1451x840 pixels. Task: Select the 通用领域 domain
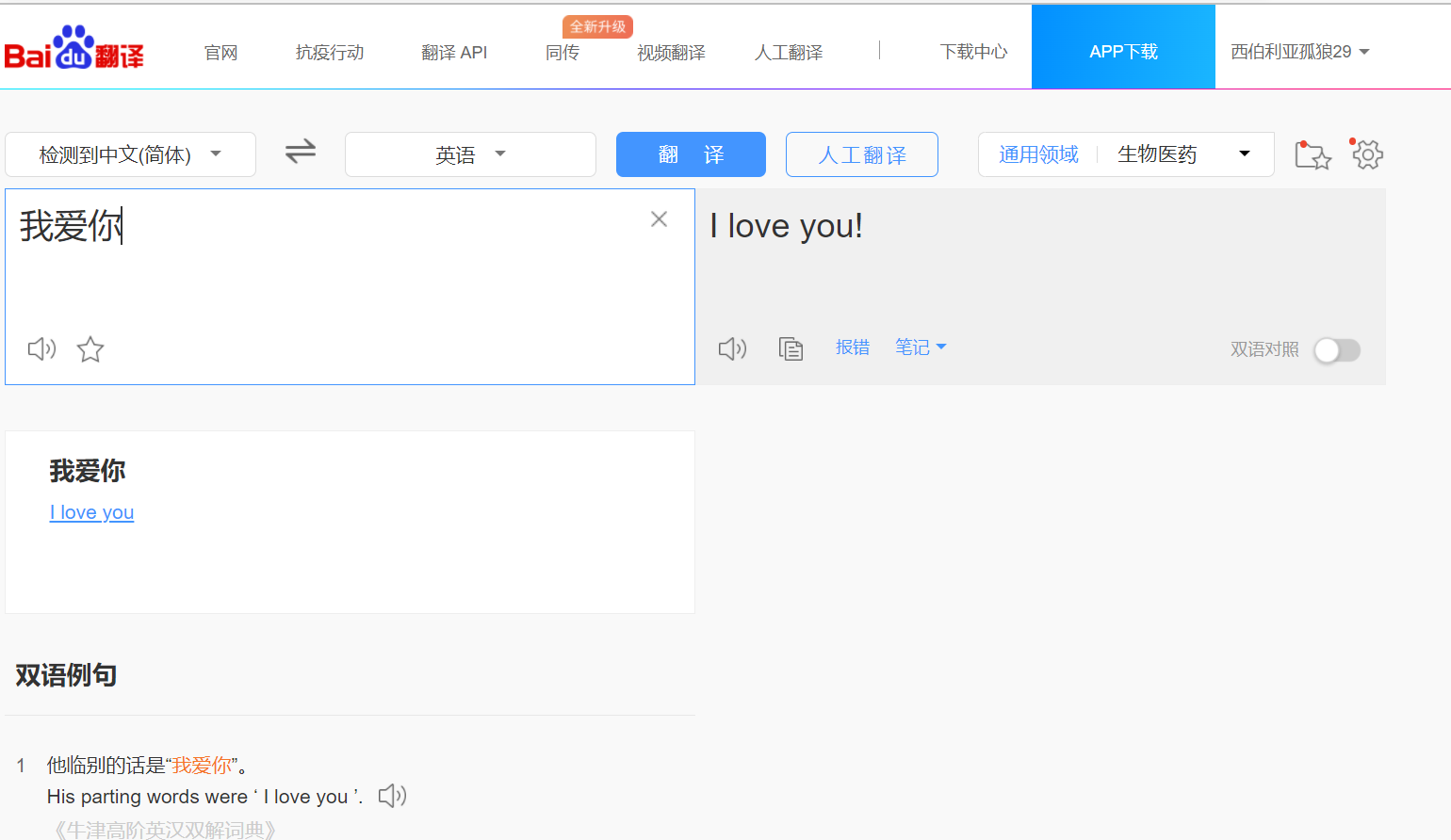[1038, 154]
